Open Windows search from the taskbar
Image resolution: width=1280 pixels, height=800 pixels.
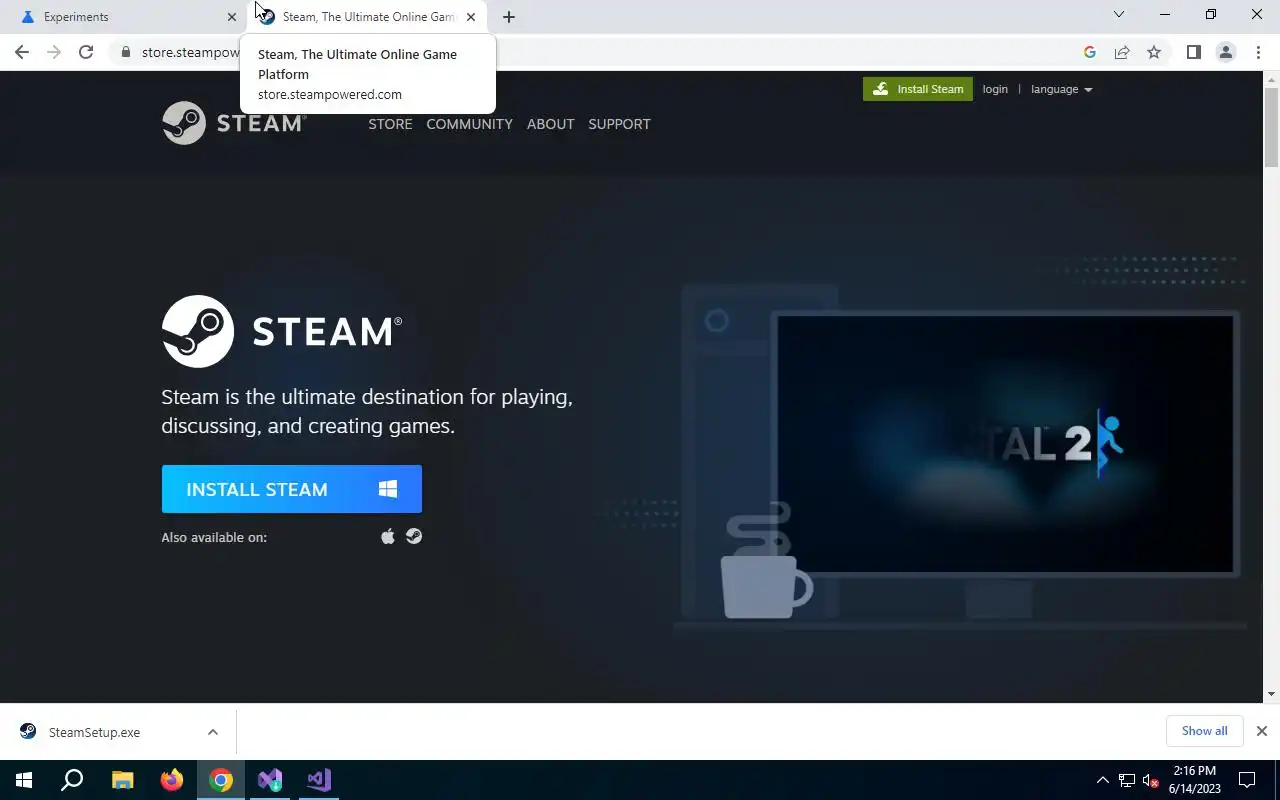[72, 780]
